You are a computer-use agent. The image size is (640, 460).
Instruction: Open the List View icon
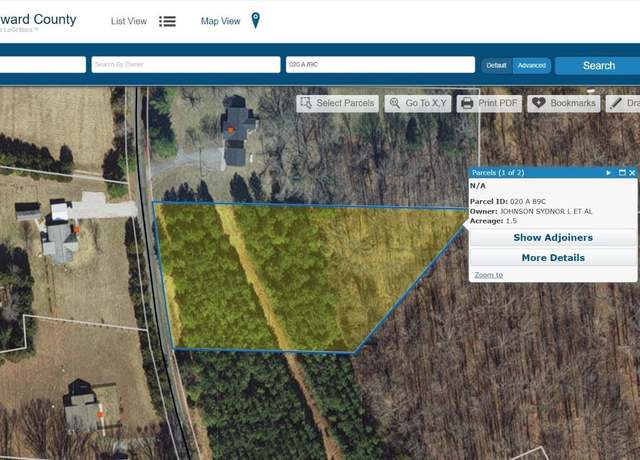167,21
